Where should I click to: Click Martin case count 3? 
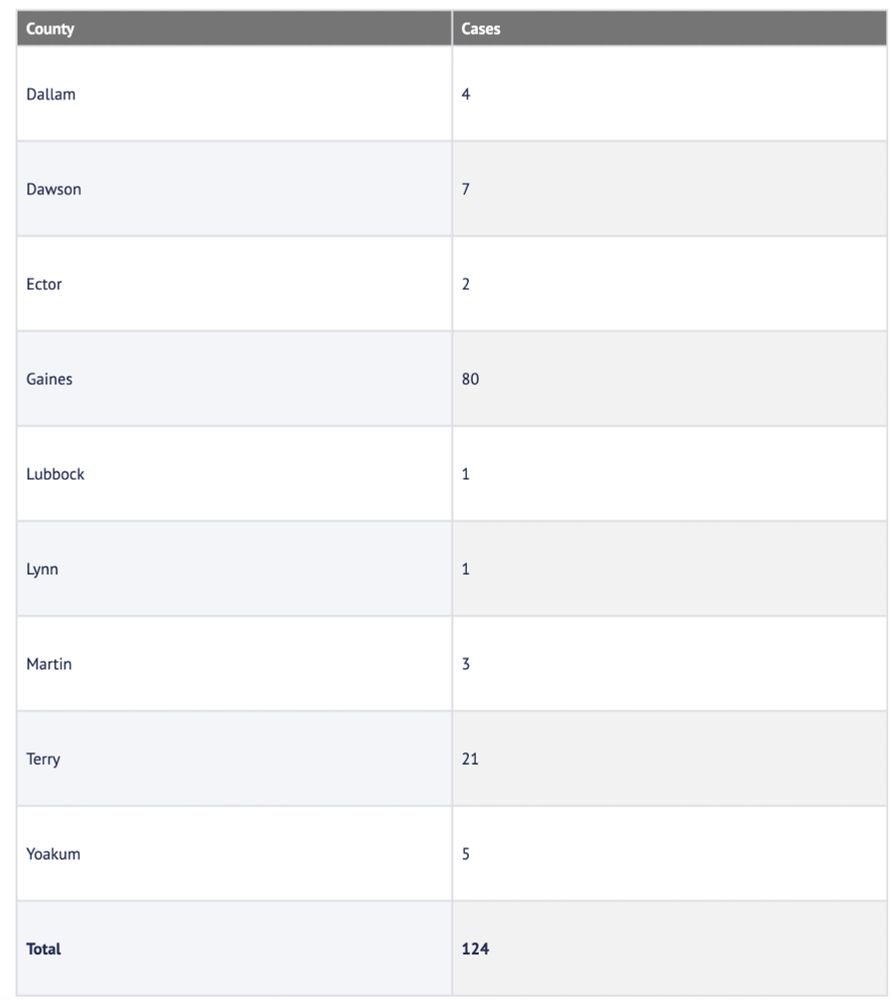coord(465,664)
